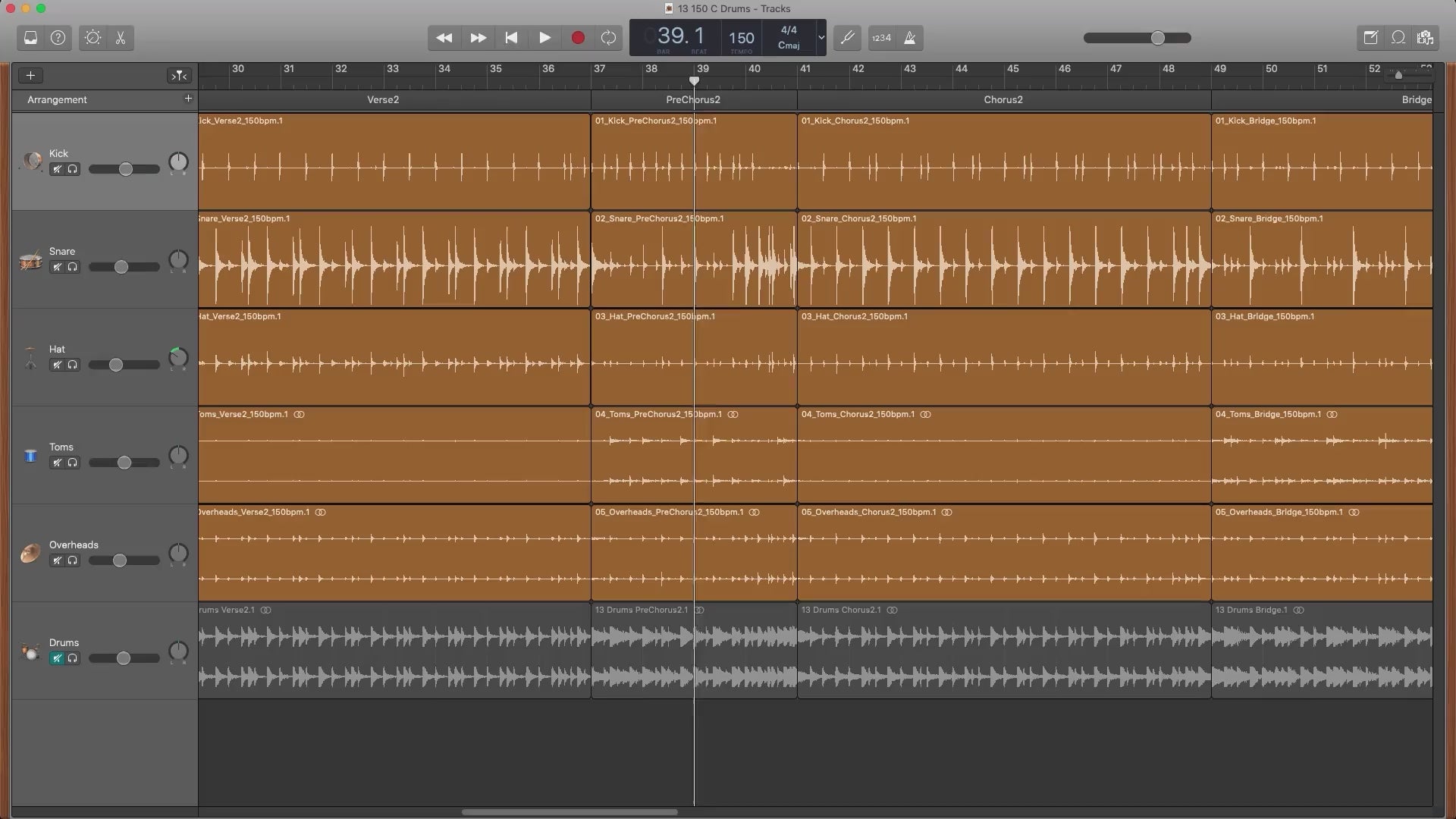Click bar 45 on the ruler

pyautogui.click(x=1013, y=69)
